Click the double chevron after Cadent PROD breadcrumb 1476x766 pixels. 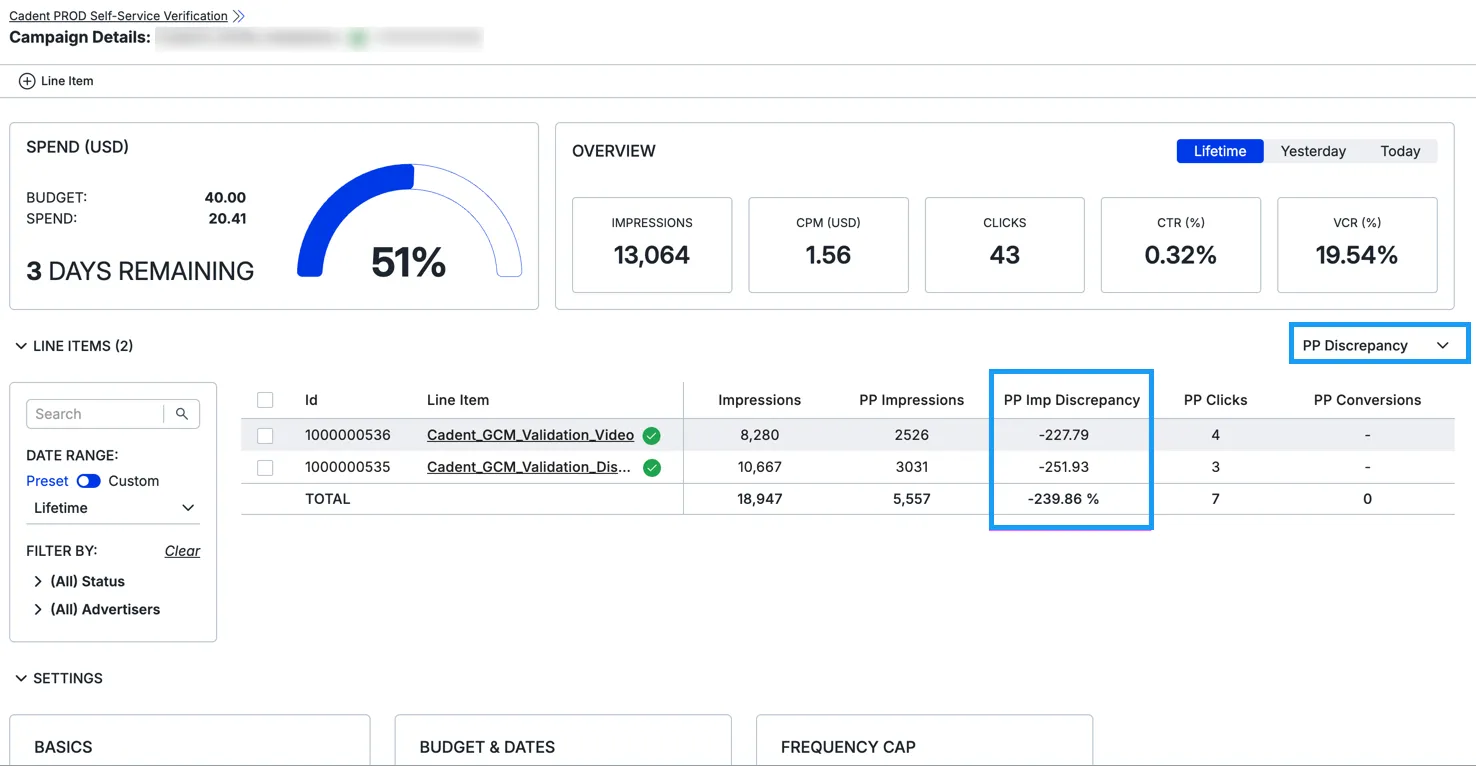[x=238, y=16]
